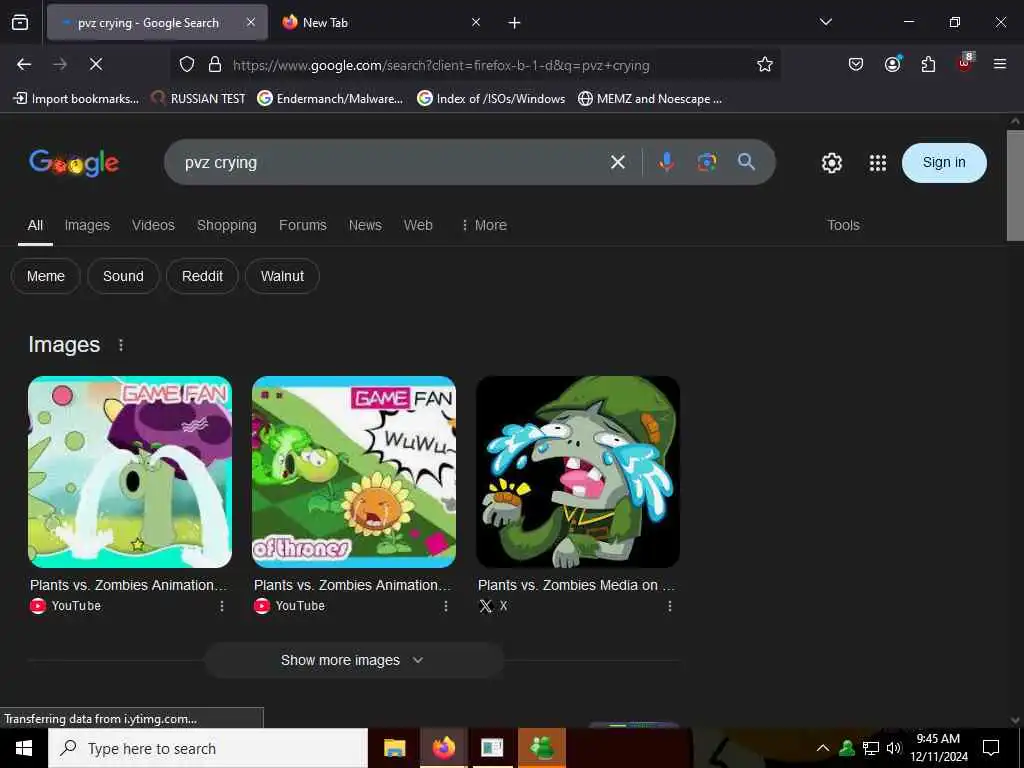Close the New Tab tab

point(476,22)
